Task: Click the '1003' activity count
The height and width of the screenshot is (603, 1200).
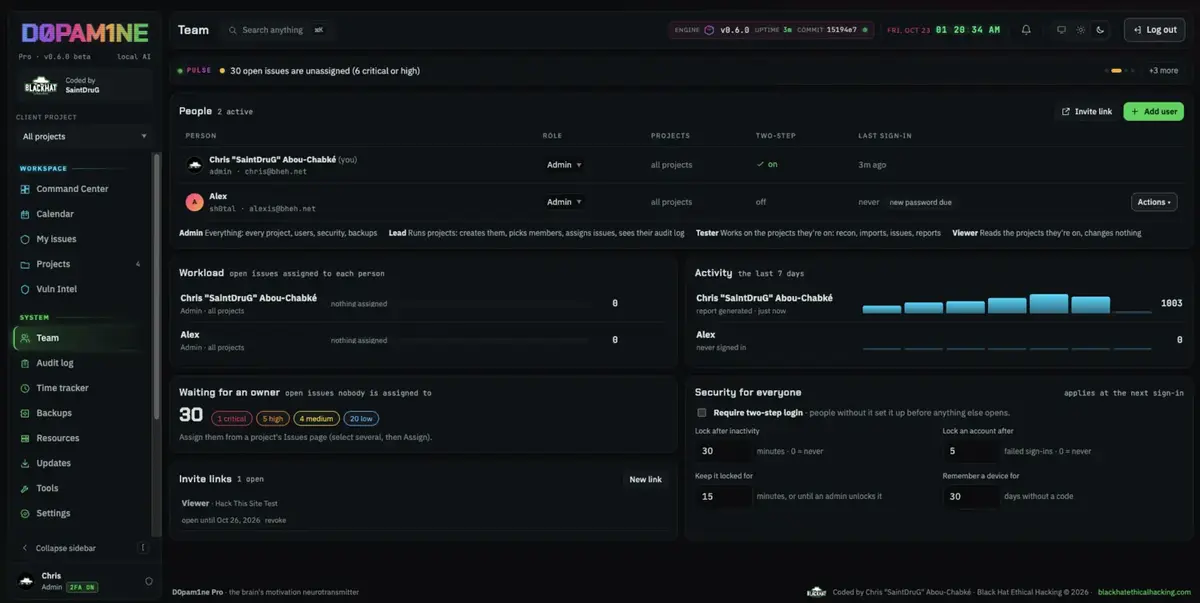Action: (x=1171, y=303)
